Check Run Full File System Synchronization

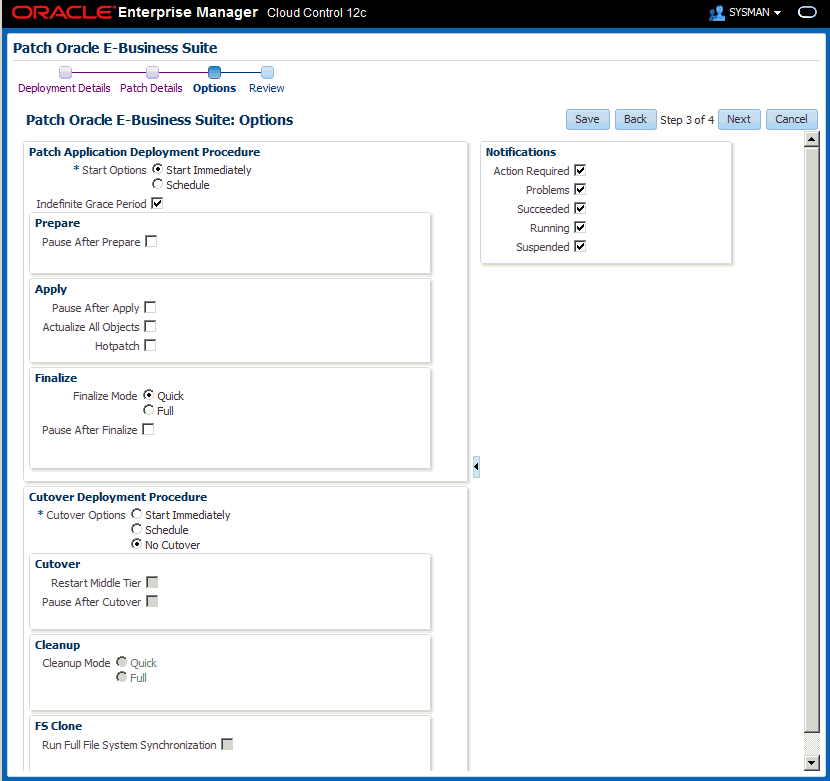pyautogui.click(x=227, y=744)
